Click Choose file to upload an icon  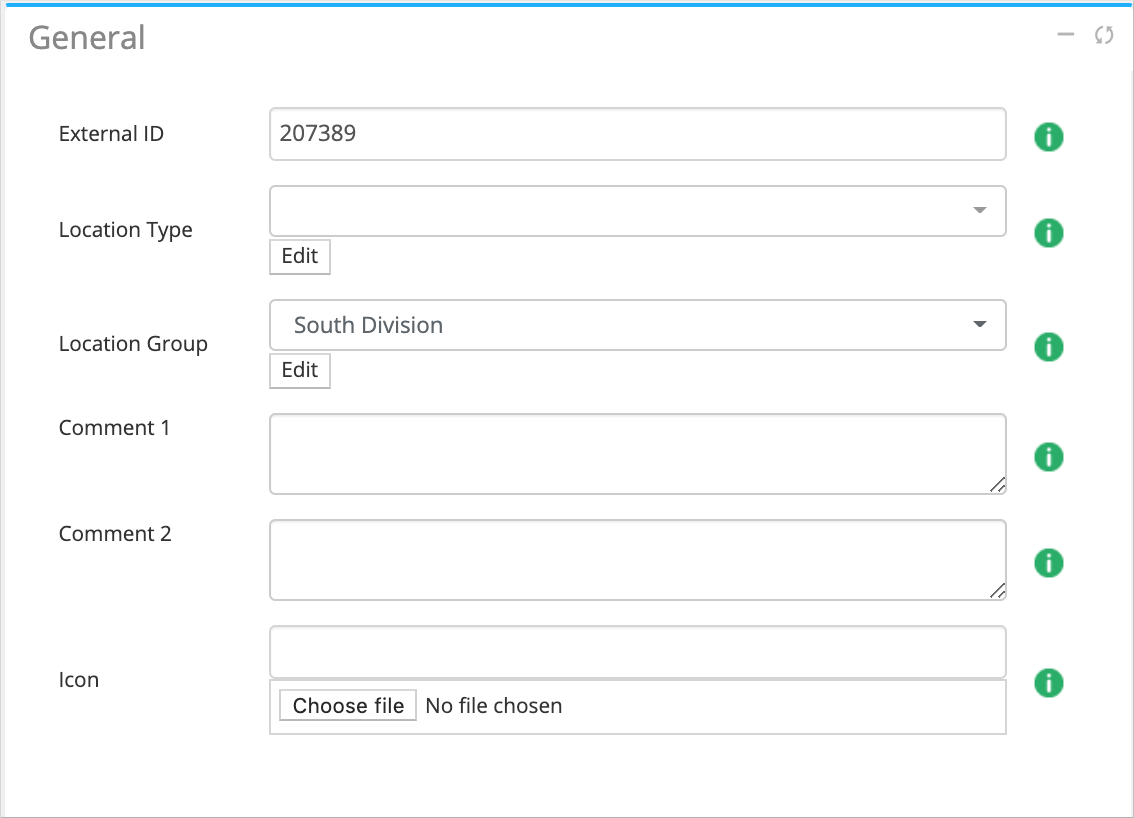tap(348, 706)
